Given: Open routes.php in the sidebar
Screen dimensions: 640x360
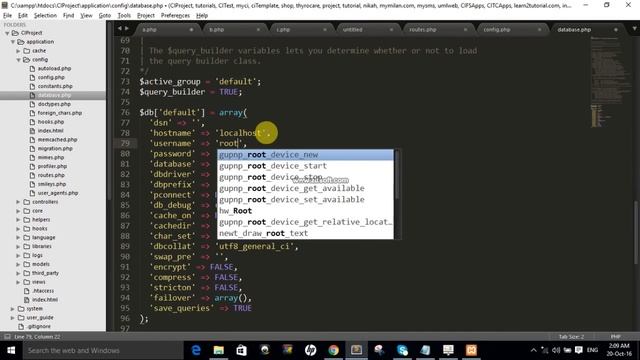Looking at the screenshot, I should coord(51,176).
